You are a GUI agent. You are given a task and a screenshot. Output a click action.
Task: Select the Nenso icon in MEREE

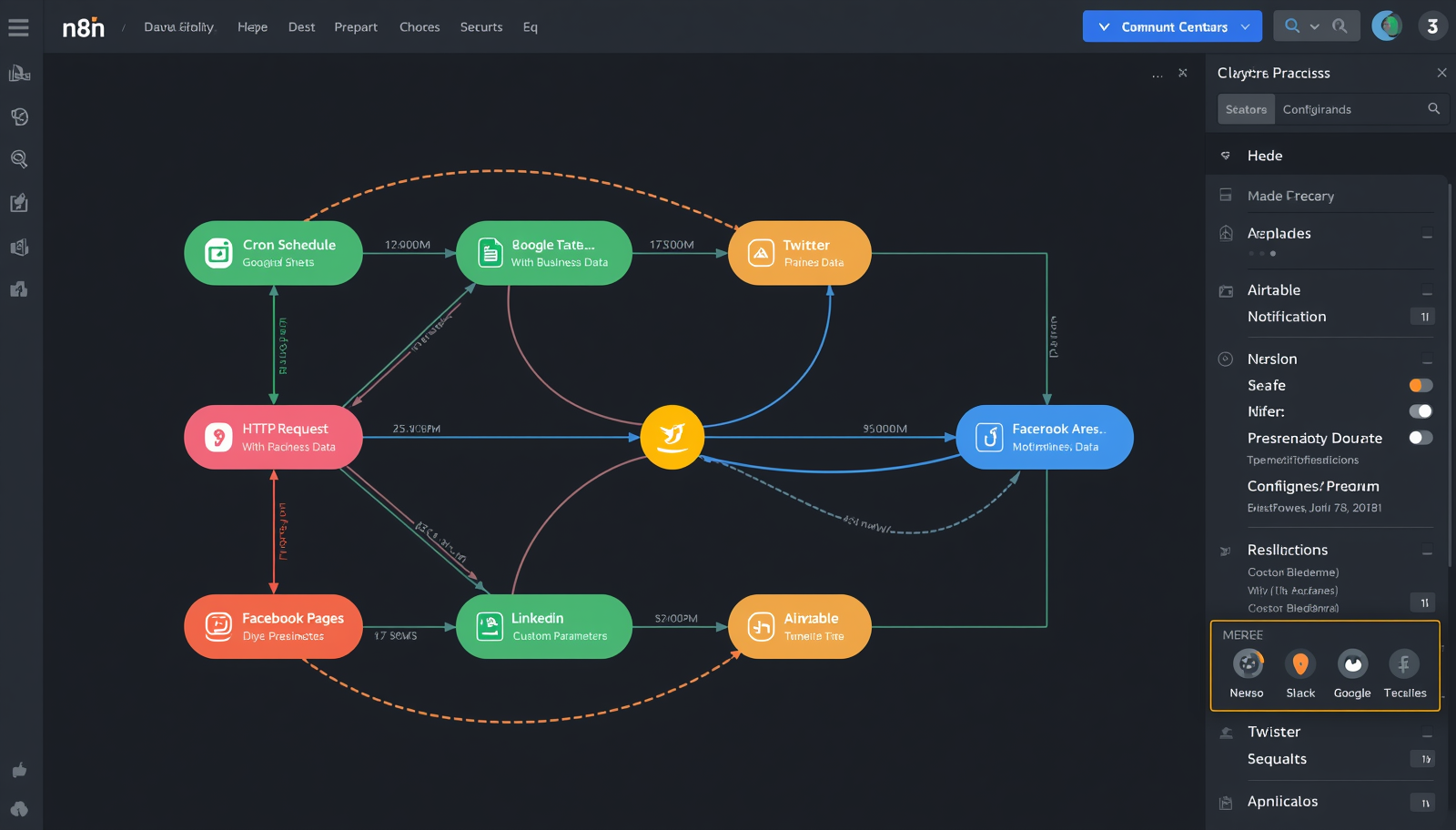pos(1248,664)
